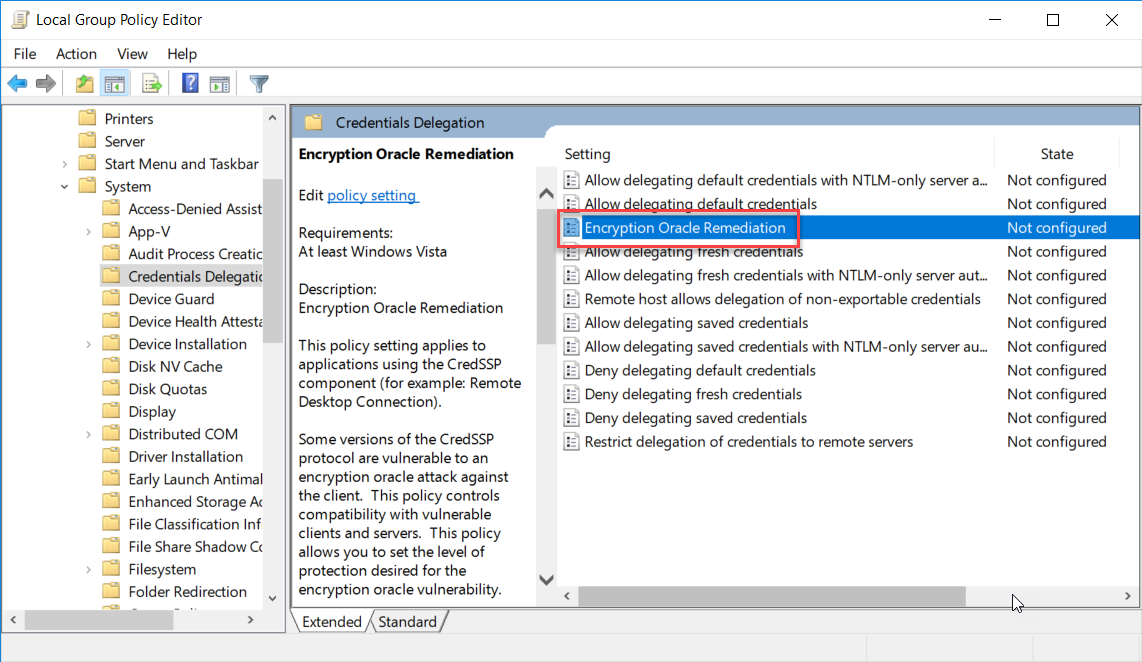Collapse the System tree node
Viewport: 1142px width, 662px height.
[65, 187]
